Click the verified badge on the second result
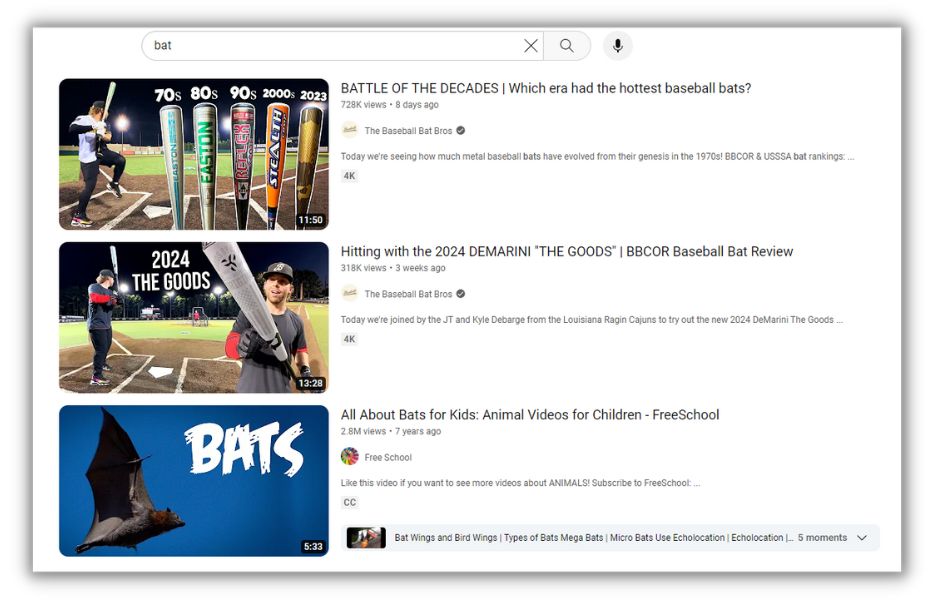Image resolution: width=936 pixels, height=600 pixels. [x=461, y=294]
